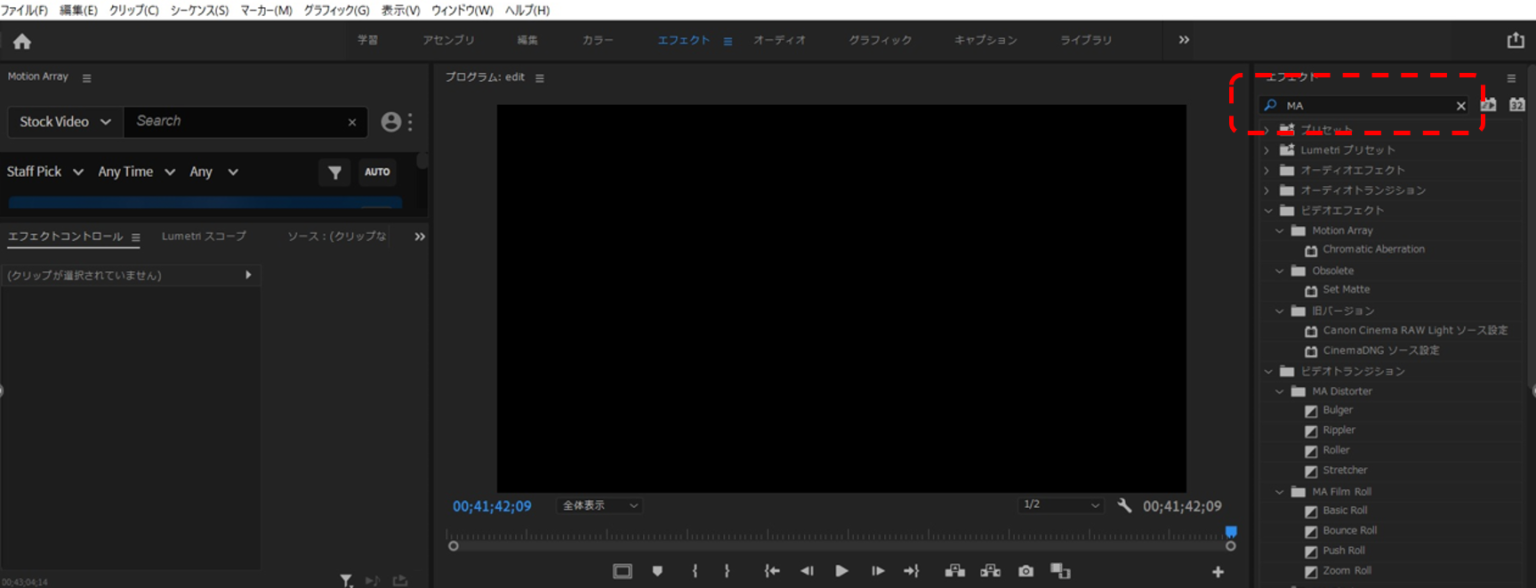This screenshot has height=588, width=1536.
Task: Select the Export Frame camera icon
Action: (1026, 571)
